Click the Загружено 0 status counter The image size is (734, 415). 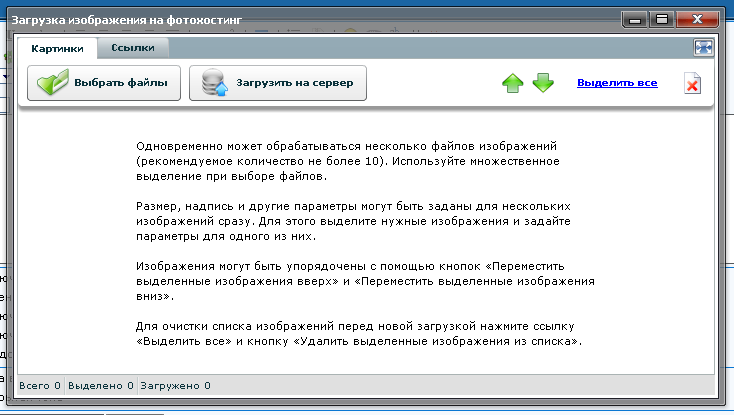coord(176,385)
